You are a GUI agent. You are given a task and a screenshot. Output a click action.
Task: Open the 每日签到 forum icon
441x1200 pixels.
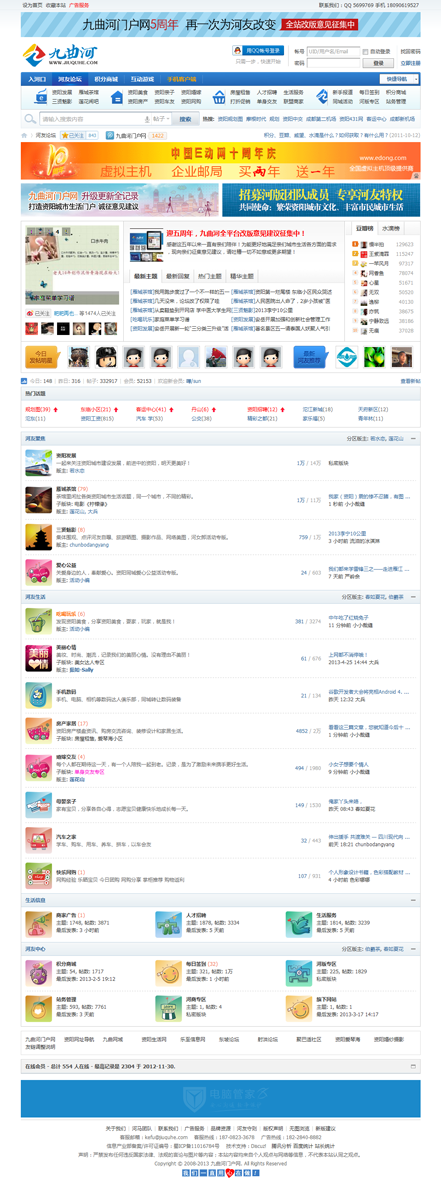click(x=167, y=971)
